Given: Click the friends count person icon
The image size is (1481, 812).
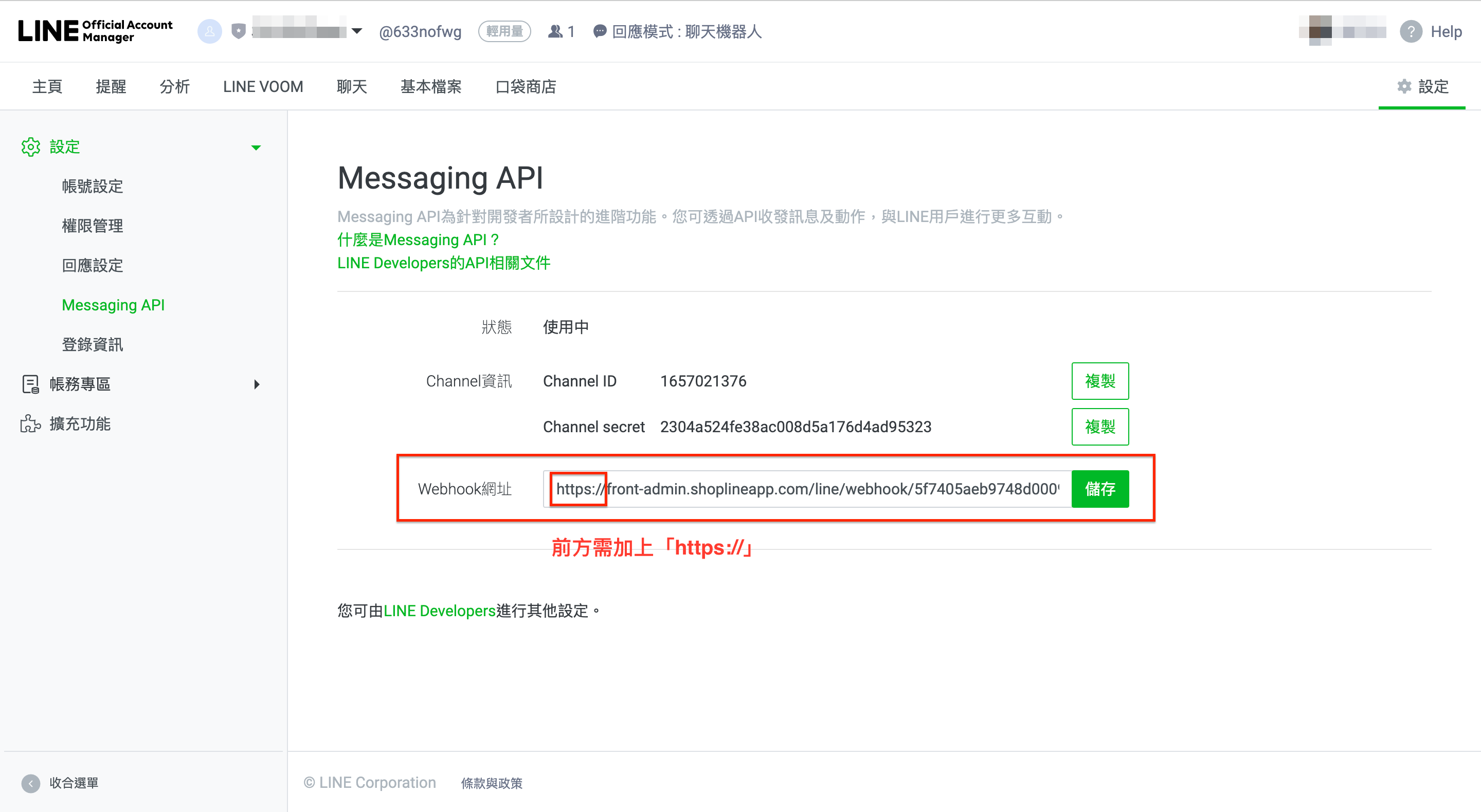Looking at the screenshot, I should (x=555, y=32).
